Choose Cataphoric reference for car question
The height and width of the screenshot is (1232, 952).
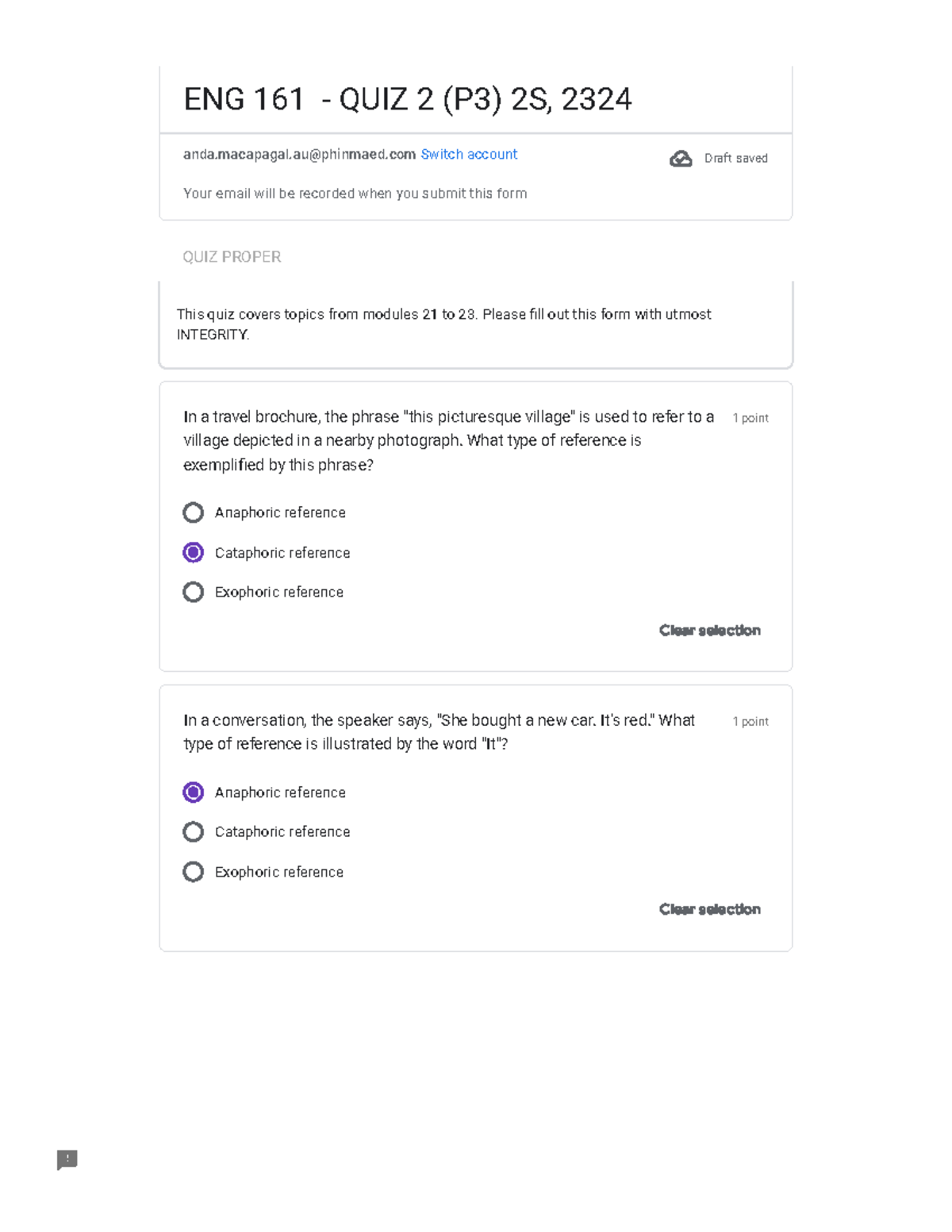coord(193,831)
